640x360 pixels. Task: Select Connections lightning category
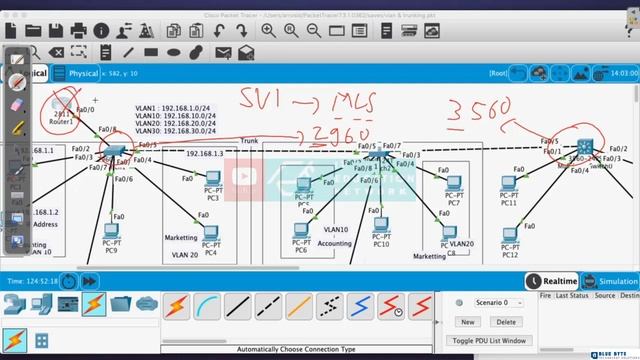pos(94,304)
